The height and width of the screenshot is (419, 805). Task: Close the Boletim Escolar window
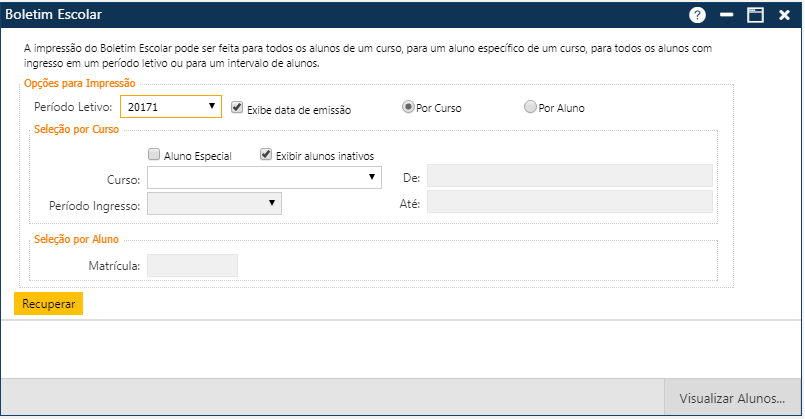coord(784,15)
